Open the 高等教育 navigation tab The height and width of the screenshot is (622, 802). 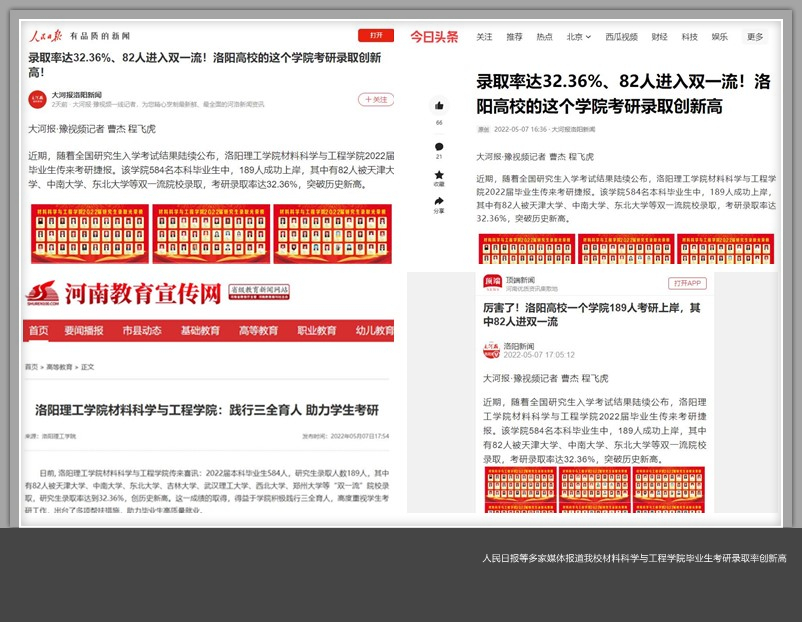(258, 331)
